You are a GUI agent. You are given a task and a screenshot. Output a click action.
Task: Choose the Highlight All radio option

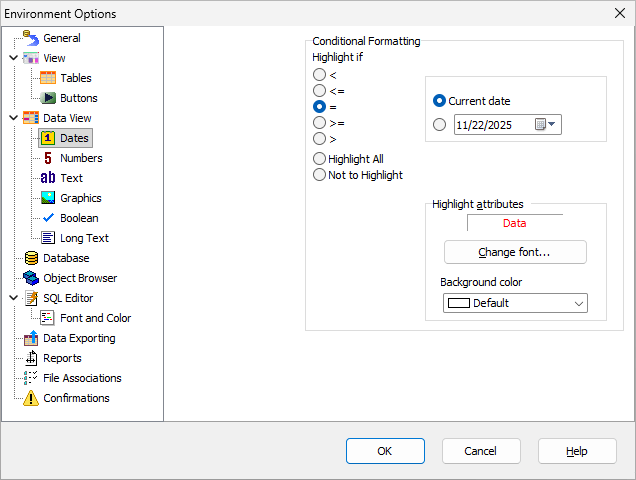pos(319,159)
